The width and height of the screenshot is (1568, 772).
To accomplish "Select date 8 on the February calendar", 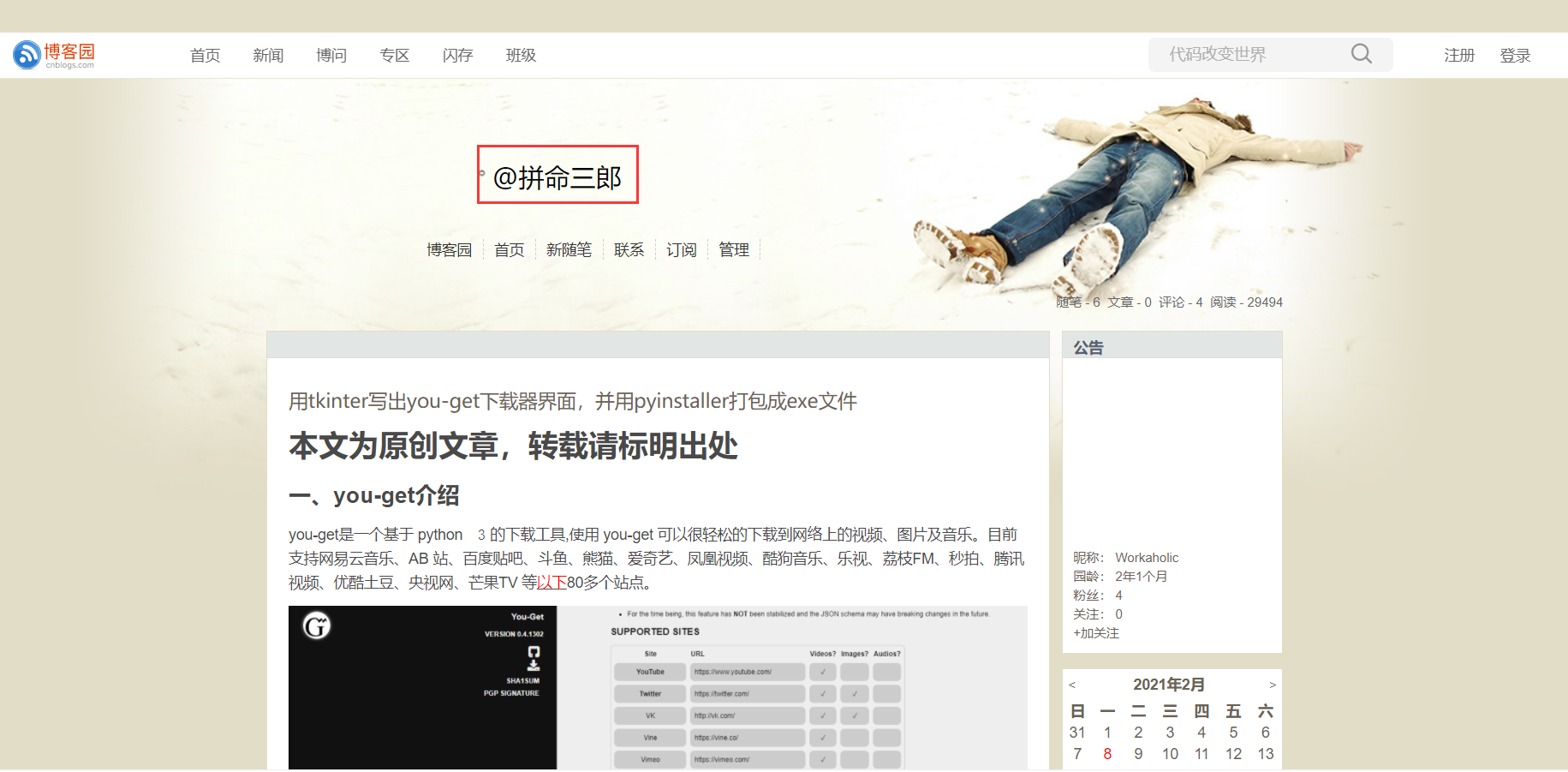I will [x=1107, y=753].
